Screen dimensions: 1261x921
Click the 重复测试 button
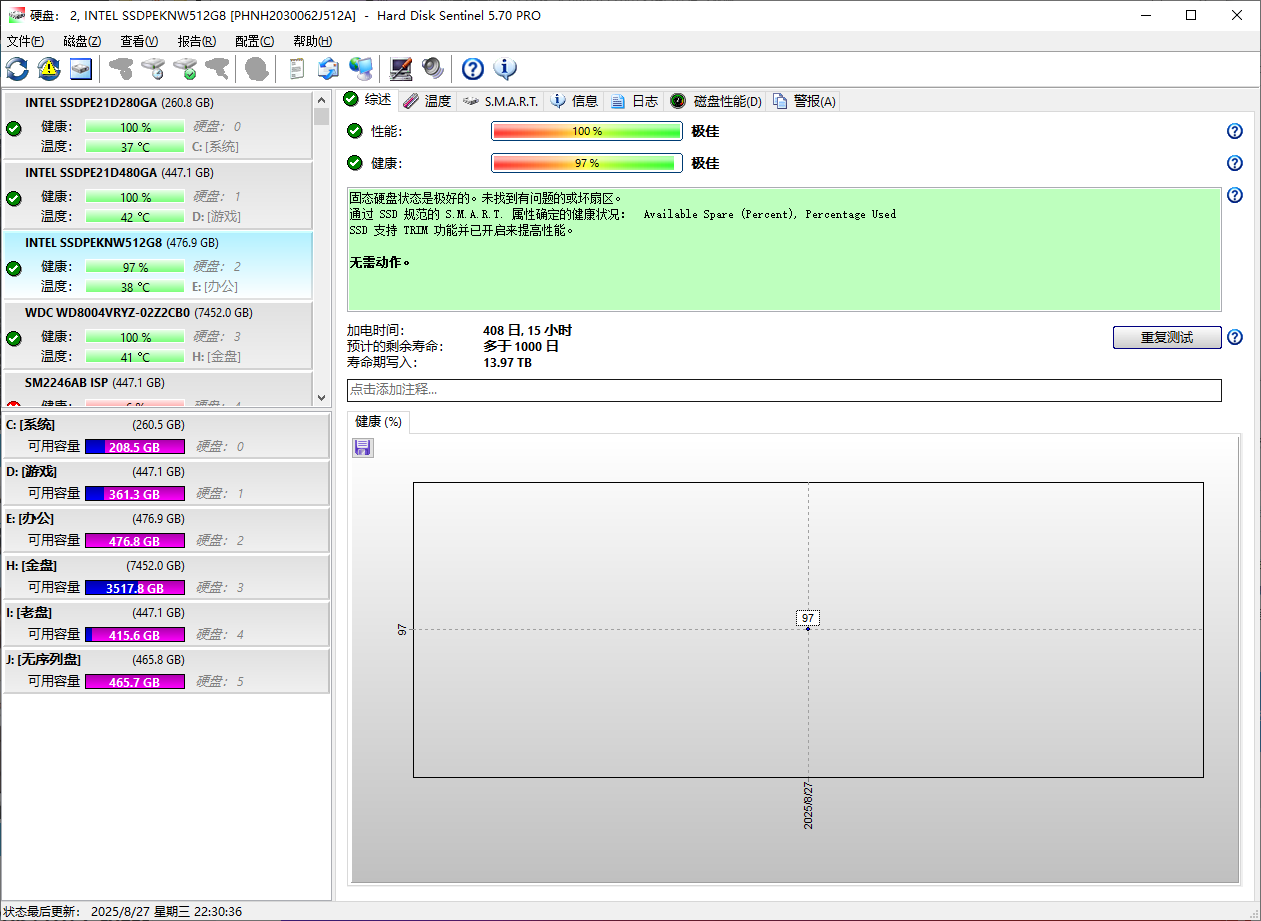pos(1166,337)
